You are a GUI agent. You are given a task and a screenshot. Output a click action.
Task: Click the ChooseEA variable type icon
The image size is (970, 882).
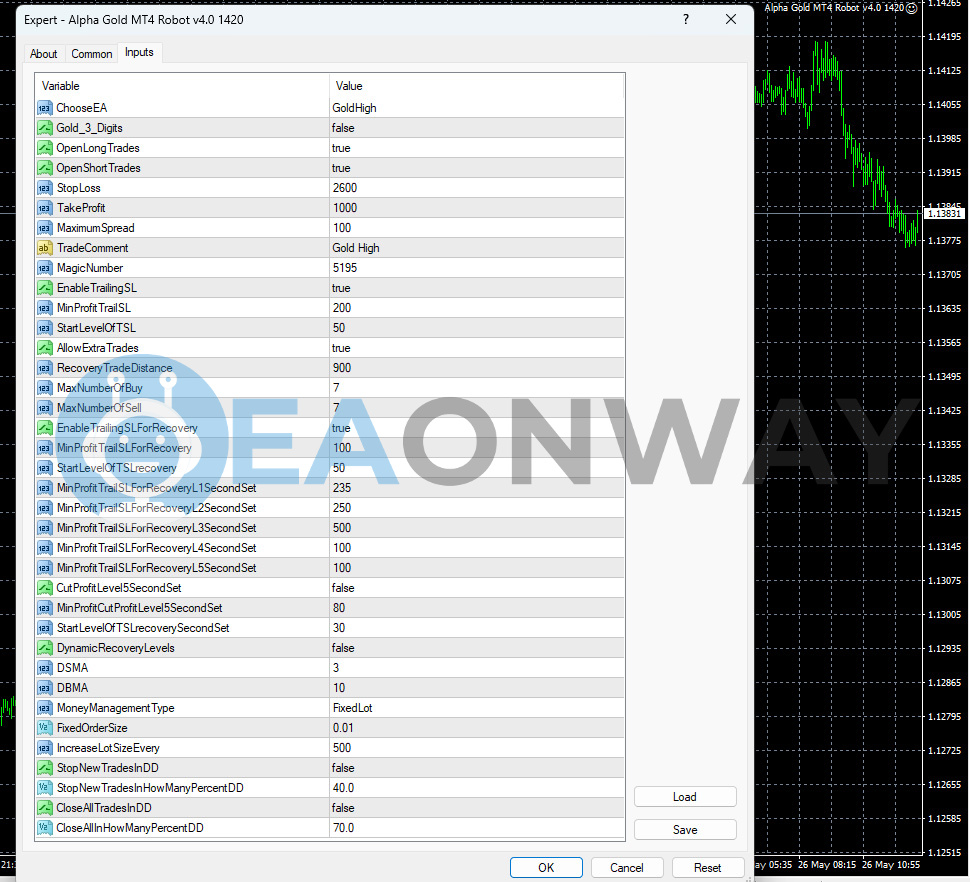tap(45, 108)
